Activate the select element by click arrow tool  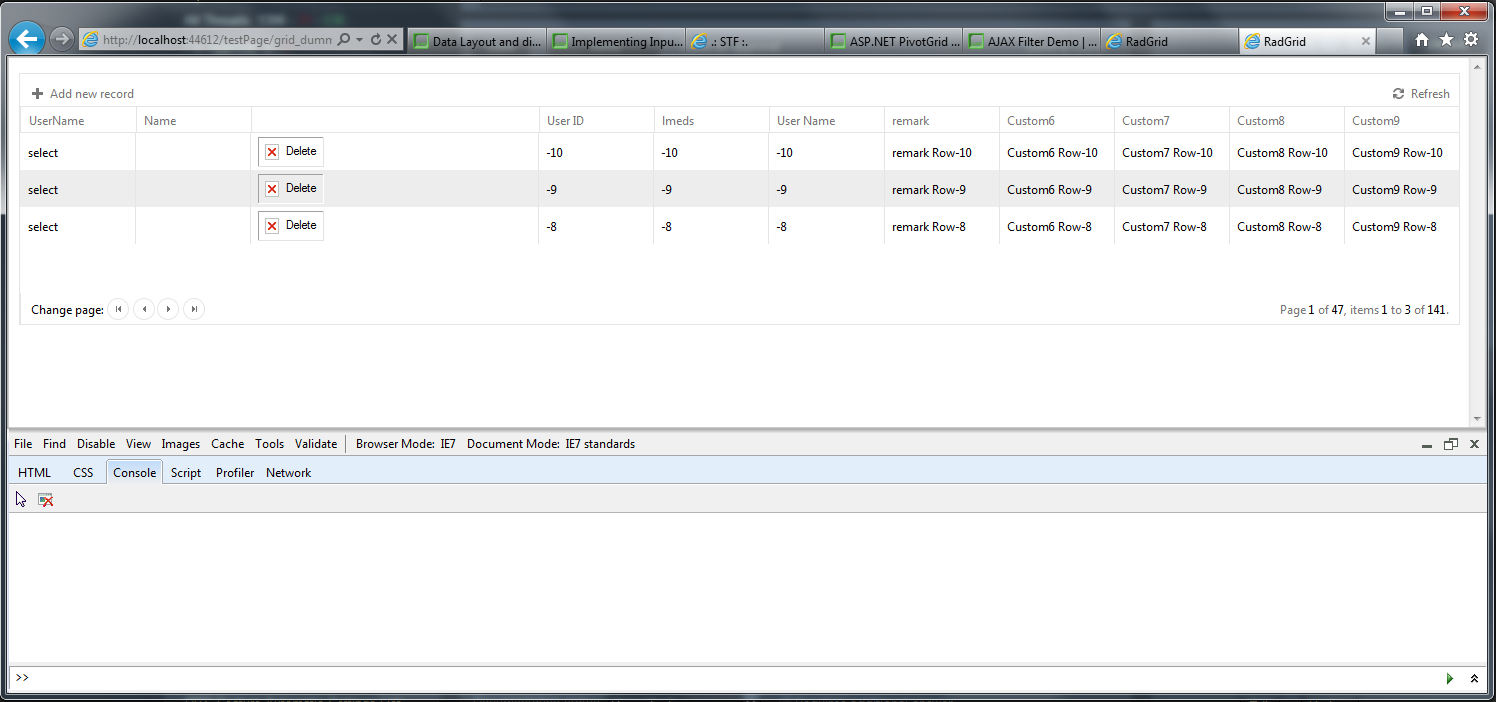[x=21, y=499]
